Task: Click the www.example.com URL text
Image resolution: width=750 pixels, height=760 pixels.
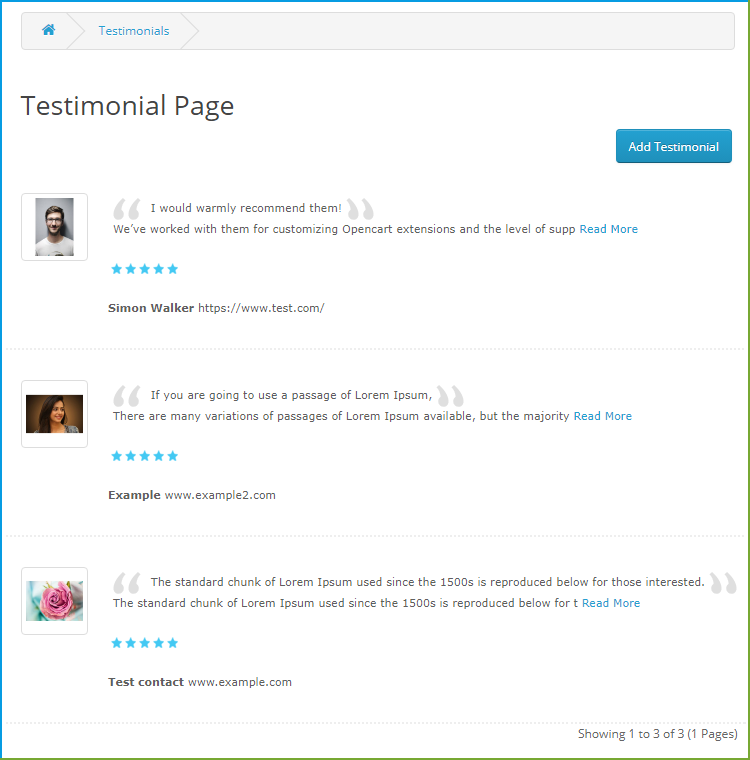Action: (x=240, y=682)
